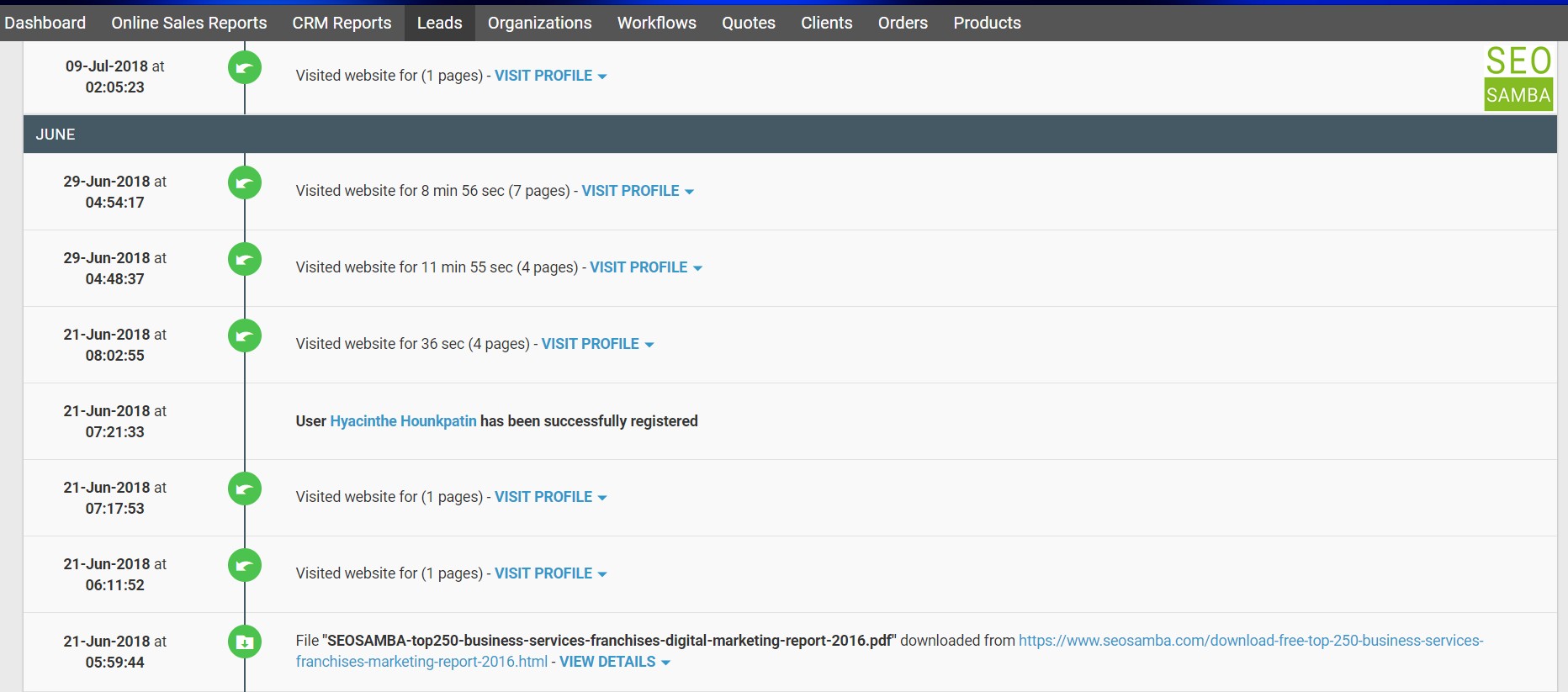This screenshot has width=1568, height=692.
Task: Expand Visit Profile arrow for 8 min 56 sec visit
Action: pos(690,192)
